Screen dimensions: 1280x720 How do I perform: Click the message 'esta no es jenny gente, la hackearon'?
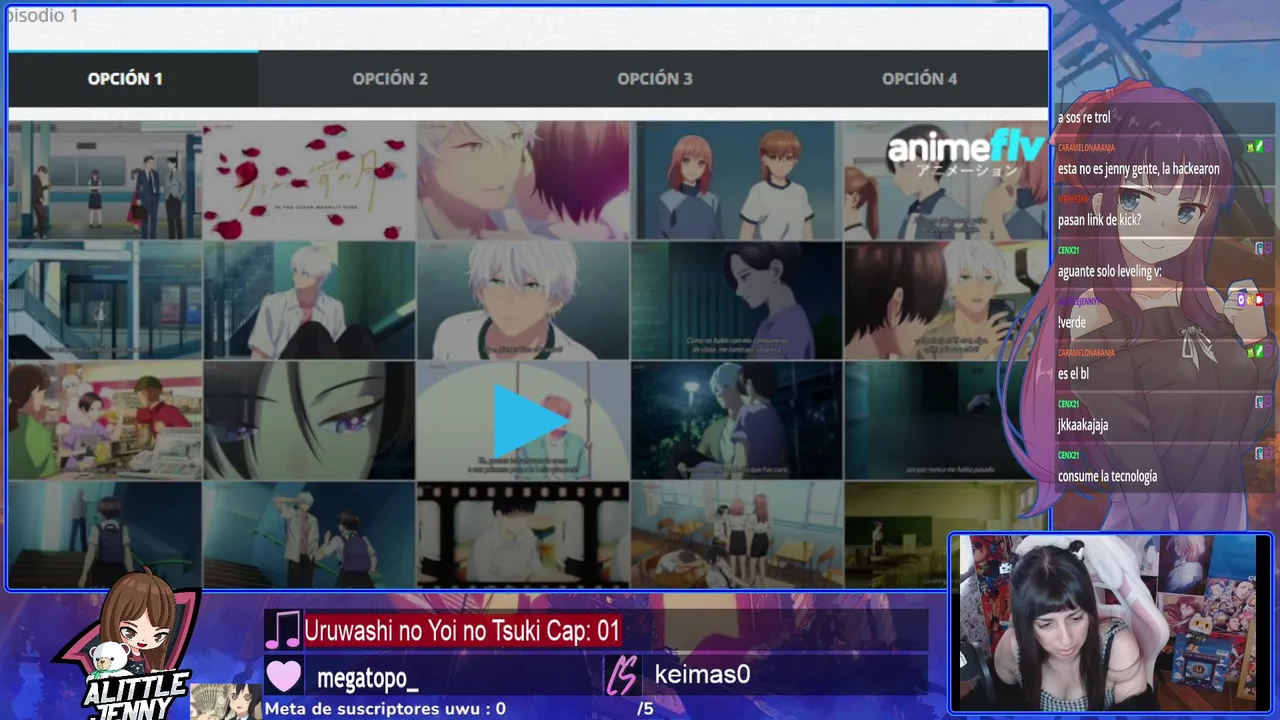pos(1138,169)
